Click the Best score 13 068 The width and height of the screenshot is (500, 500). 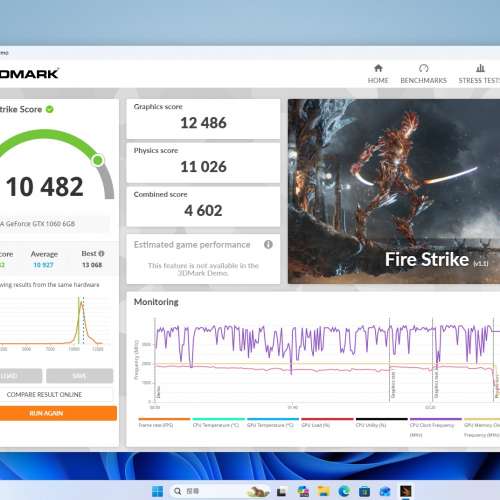tap(92, 265)
